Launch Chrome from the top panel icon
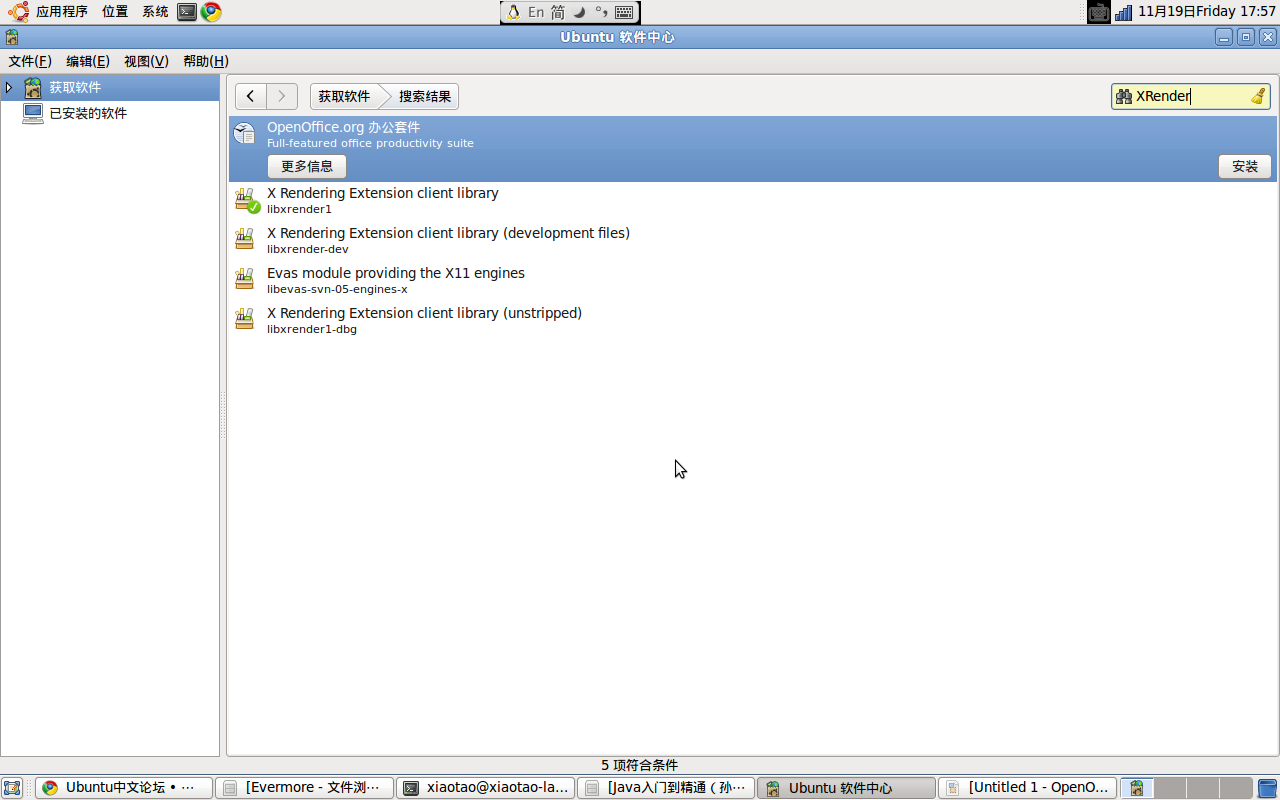 point(211,12)
